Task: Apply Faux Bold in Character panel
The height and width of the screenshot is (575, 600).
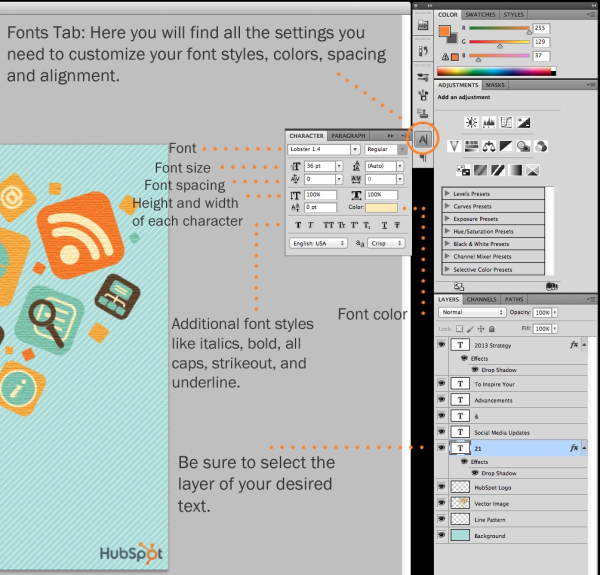Action: tap(298, 225)
